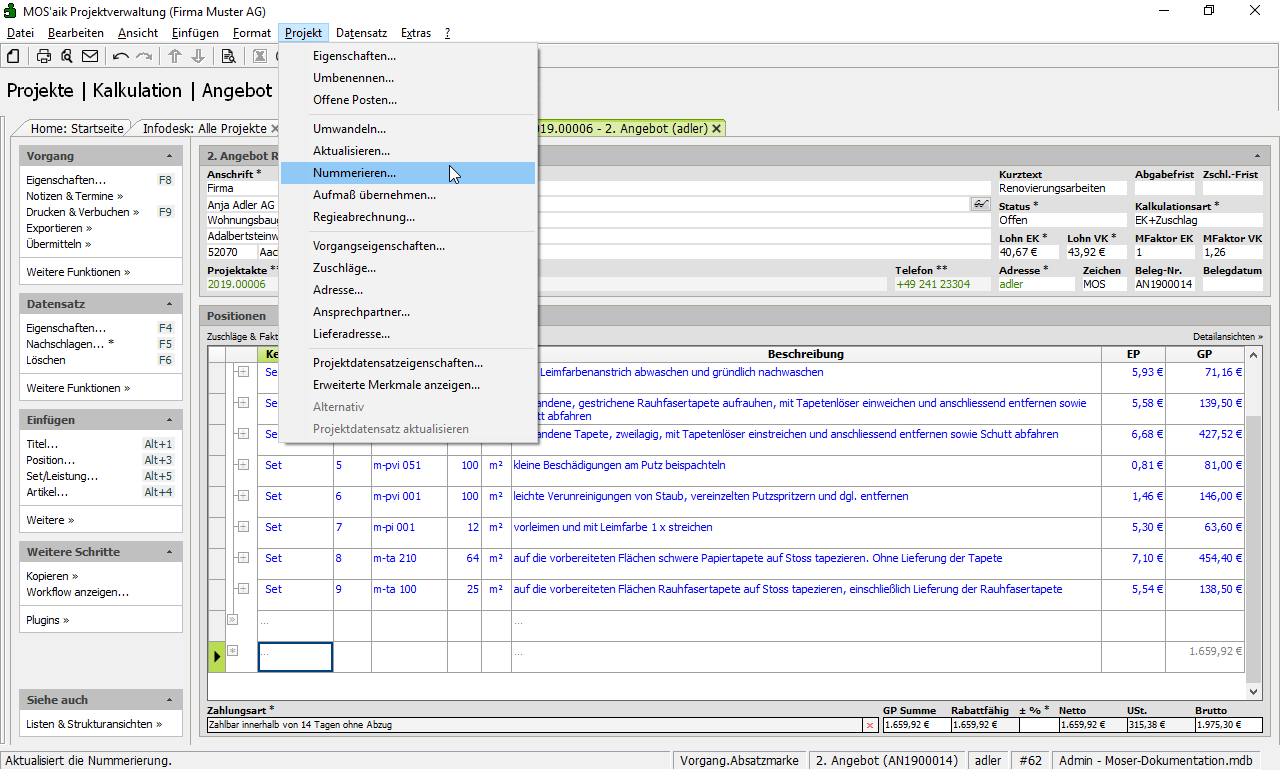1280x770 pixels.
Task: Clear Zahlungsart with the orange x icon
Action: click(869, 724)
